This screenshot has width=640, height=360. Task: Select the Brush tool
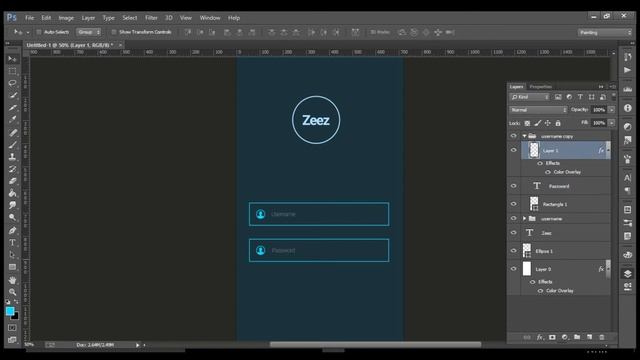[12, 144]
